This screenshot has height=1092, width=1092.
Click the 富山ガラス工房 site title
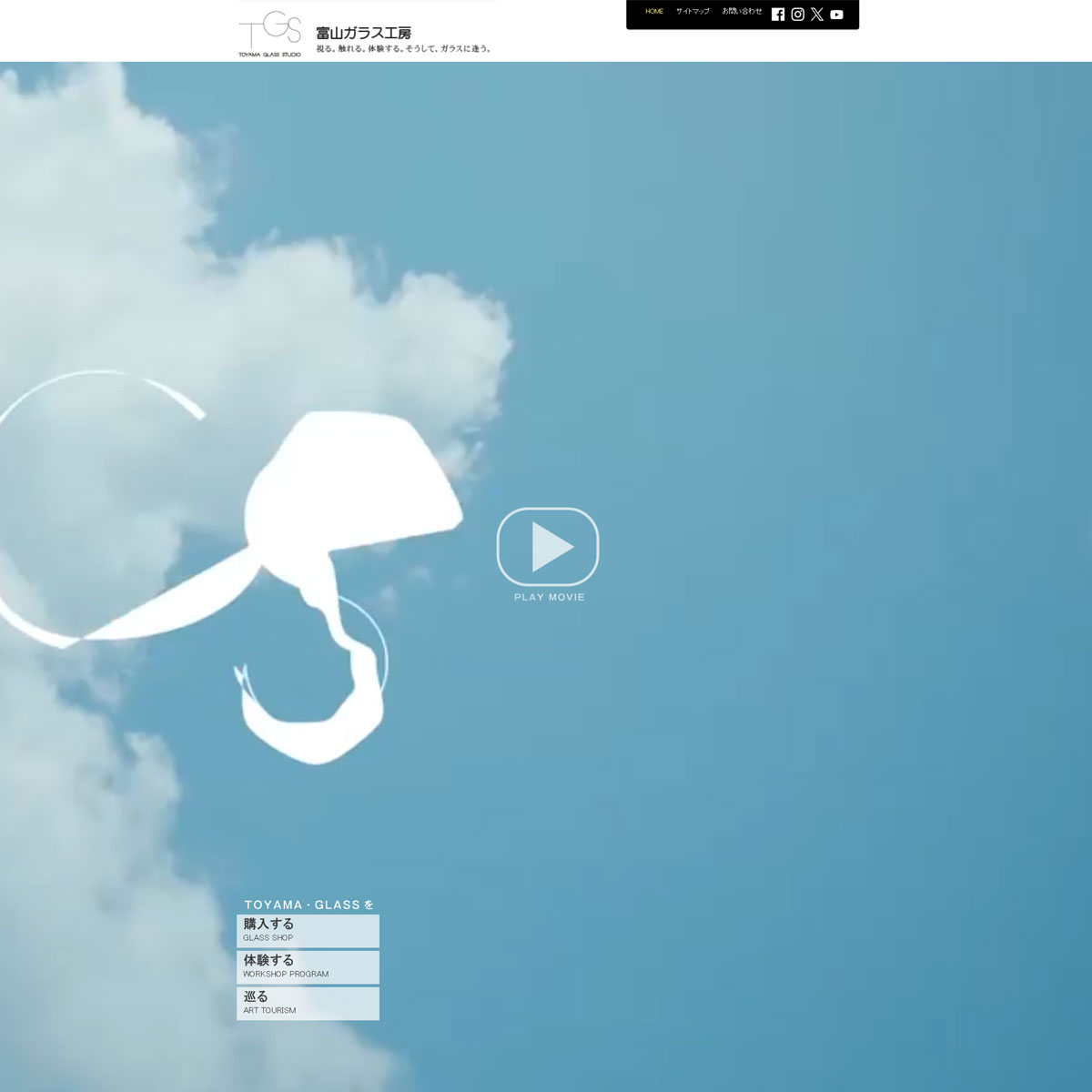(363, 33)
